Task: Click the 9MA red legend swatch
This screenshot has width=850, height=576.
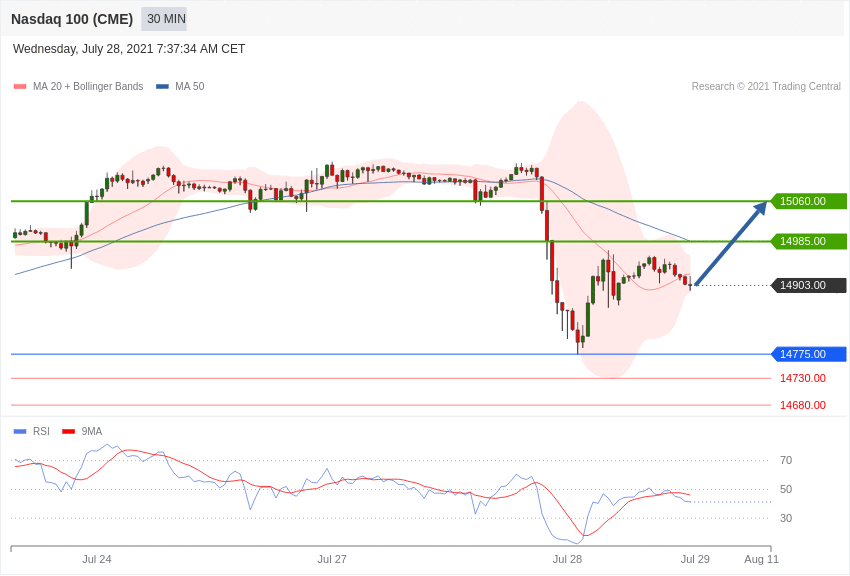Action: coord(68,431)
